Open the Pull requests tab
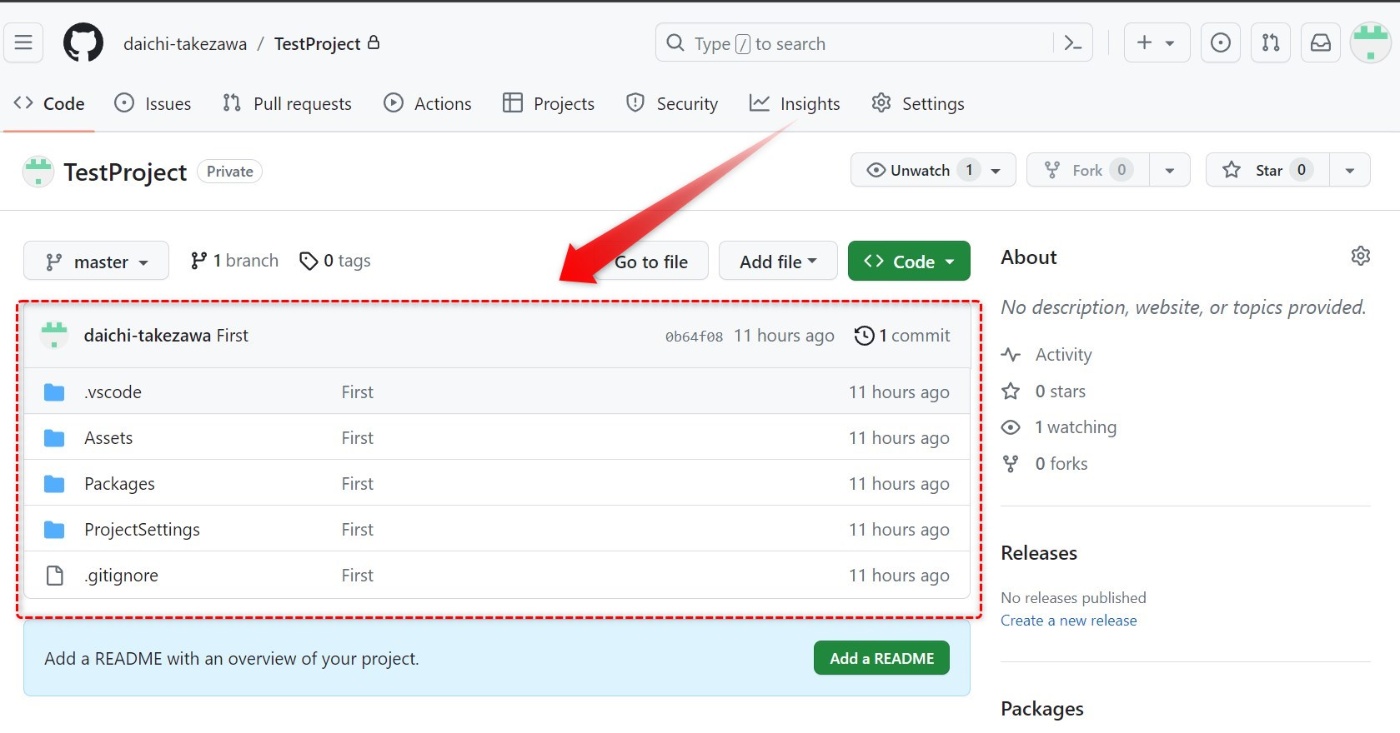Image resolution: width=1400 pixels, height=733 pixels. pos(287,103)
